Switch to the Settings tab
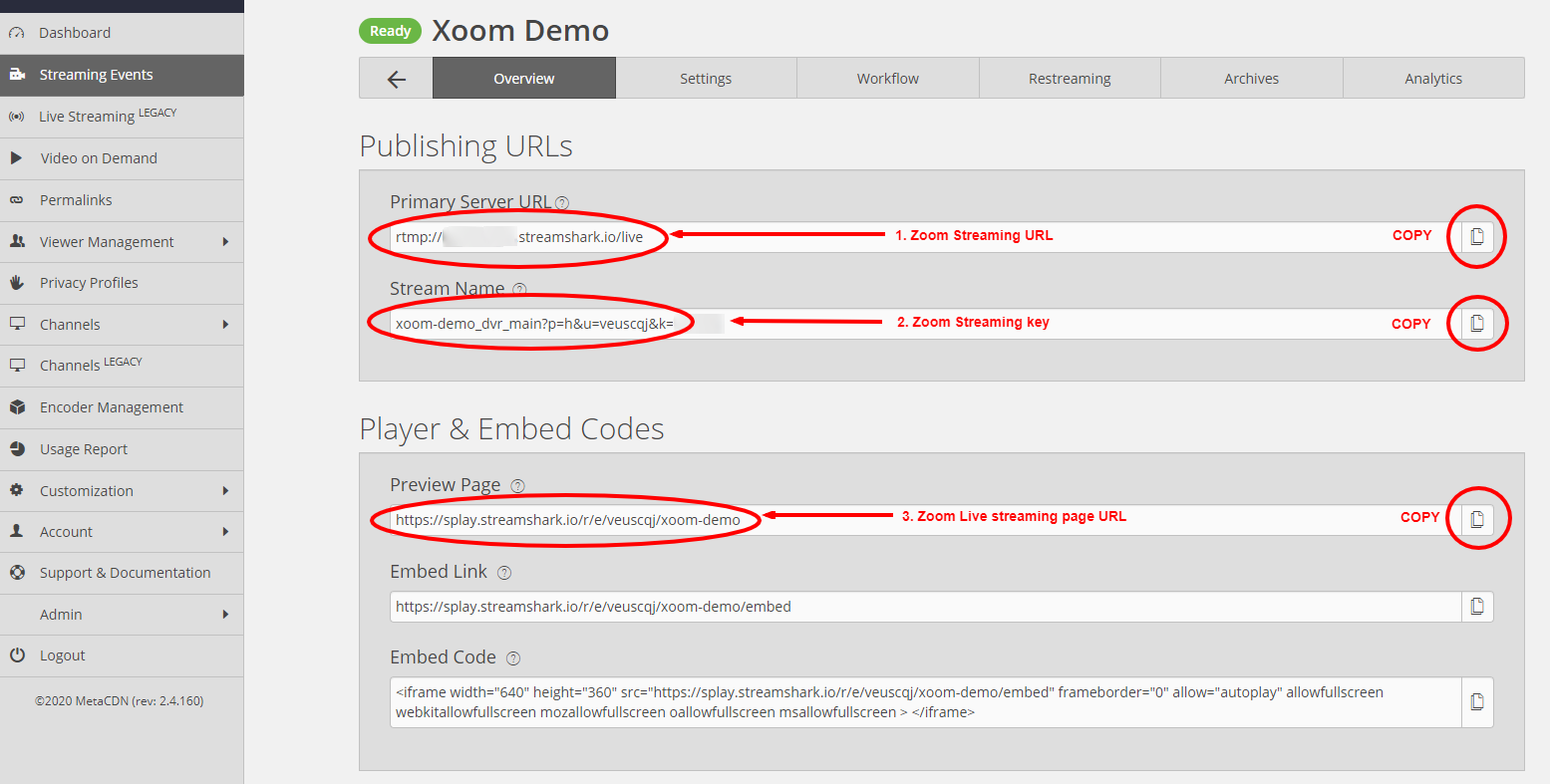Viewport: 1550px width, 784px height. [x=706, y=79]
